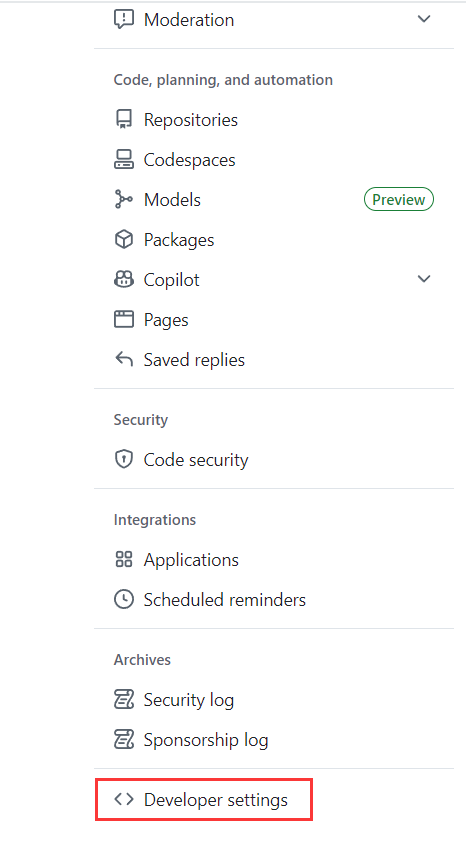Click the Applications grid icon
The height and width of the screenshot is (858, 466).
pos(124,559)
